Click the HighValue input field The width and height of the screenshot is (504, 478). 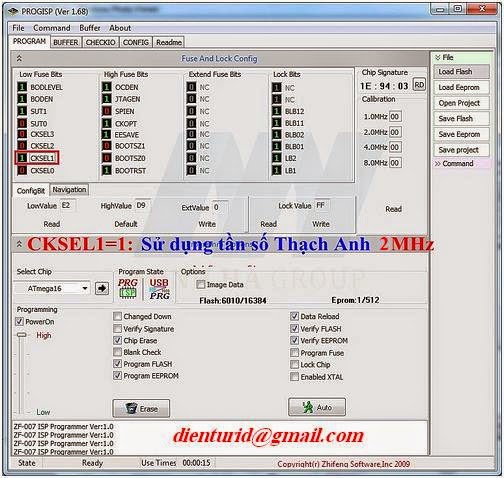click(142, 205)
